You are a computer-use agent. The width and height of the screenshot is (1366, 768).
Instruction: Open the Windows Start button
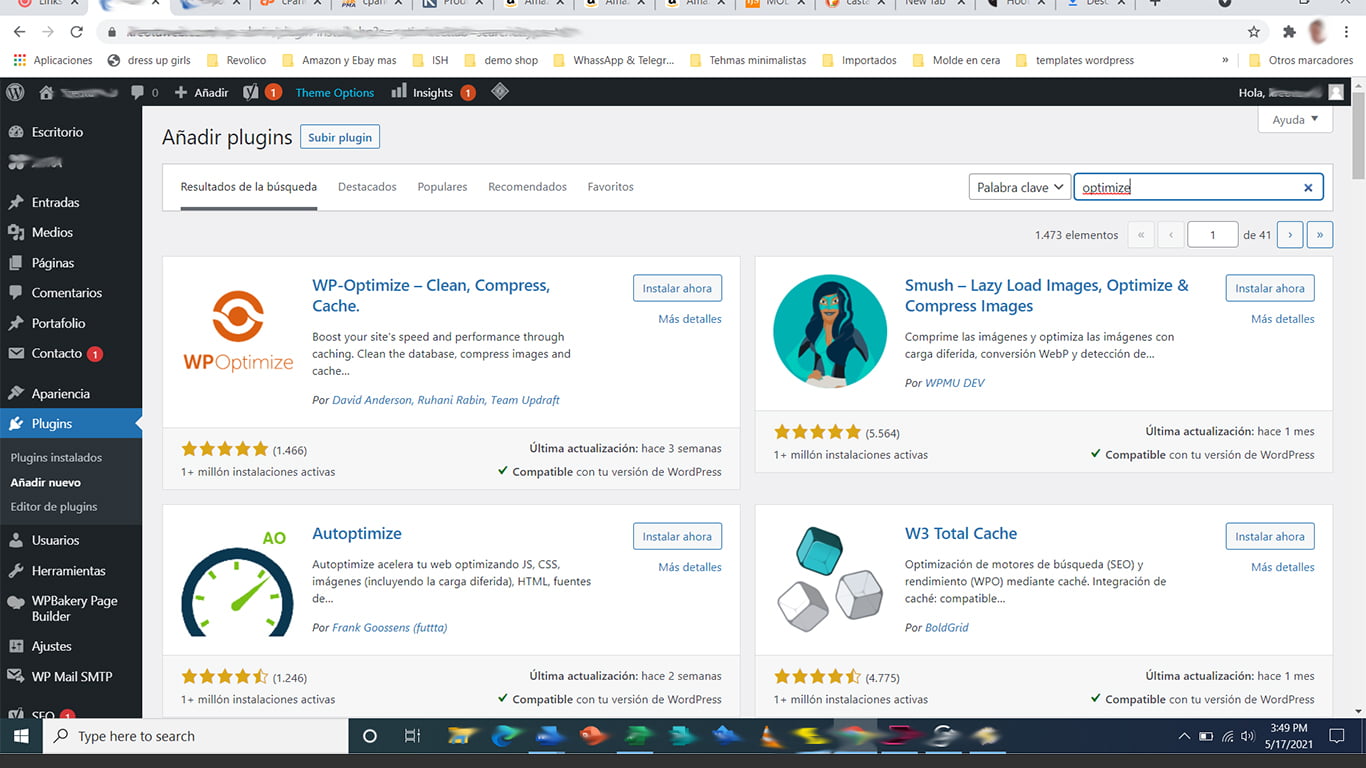(x=20, y=736)
